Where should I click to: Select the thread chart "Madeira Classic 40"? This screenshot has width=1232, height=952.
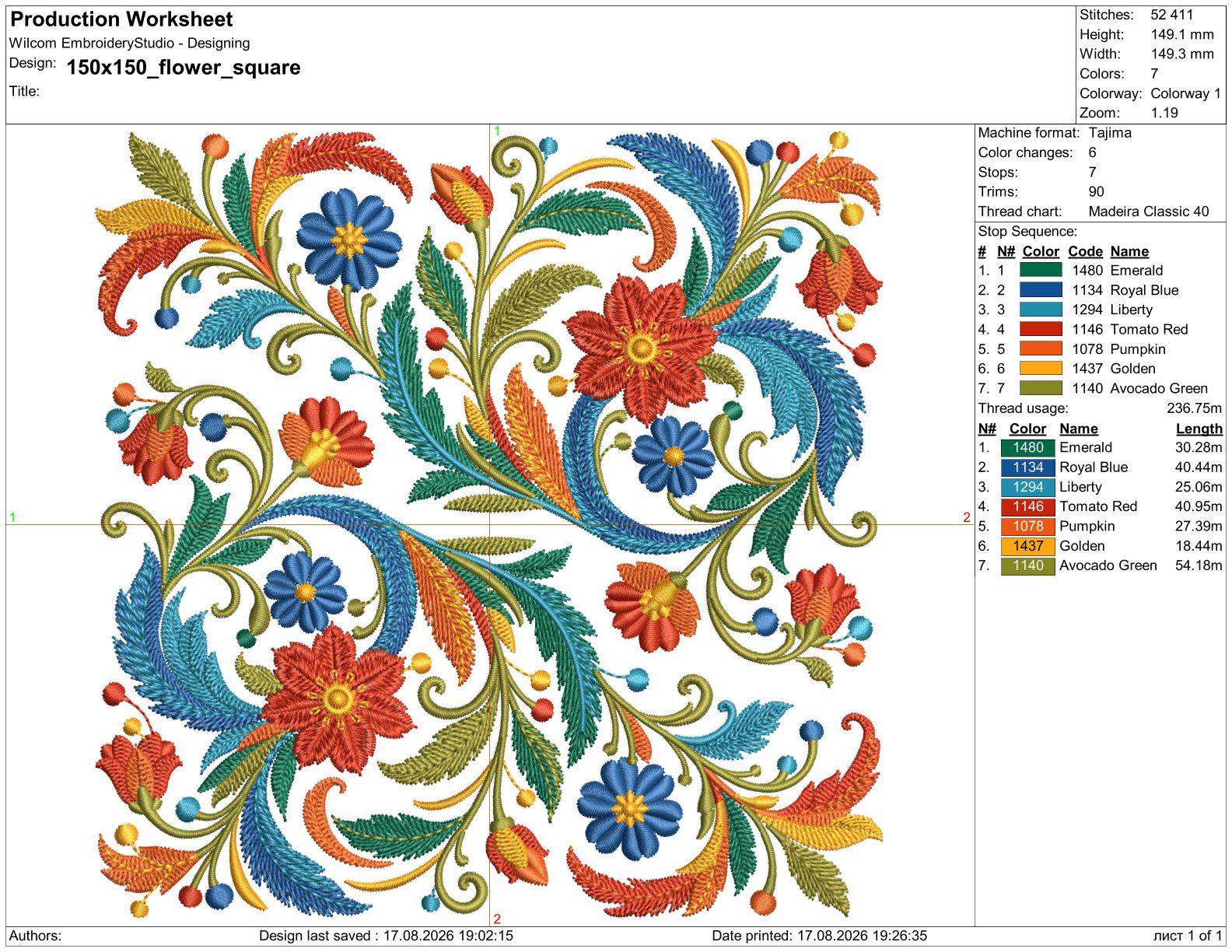[x=1149, y=212]
